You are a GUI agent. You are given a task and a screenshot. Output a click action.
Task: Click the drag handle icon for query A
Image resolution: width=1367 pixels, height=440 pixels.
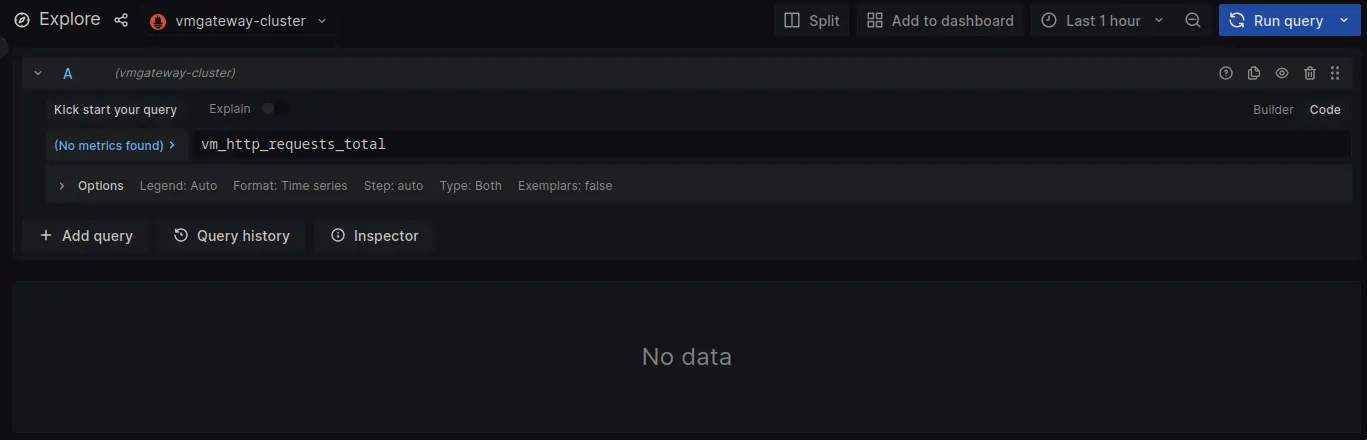click(1335, 73)
